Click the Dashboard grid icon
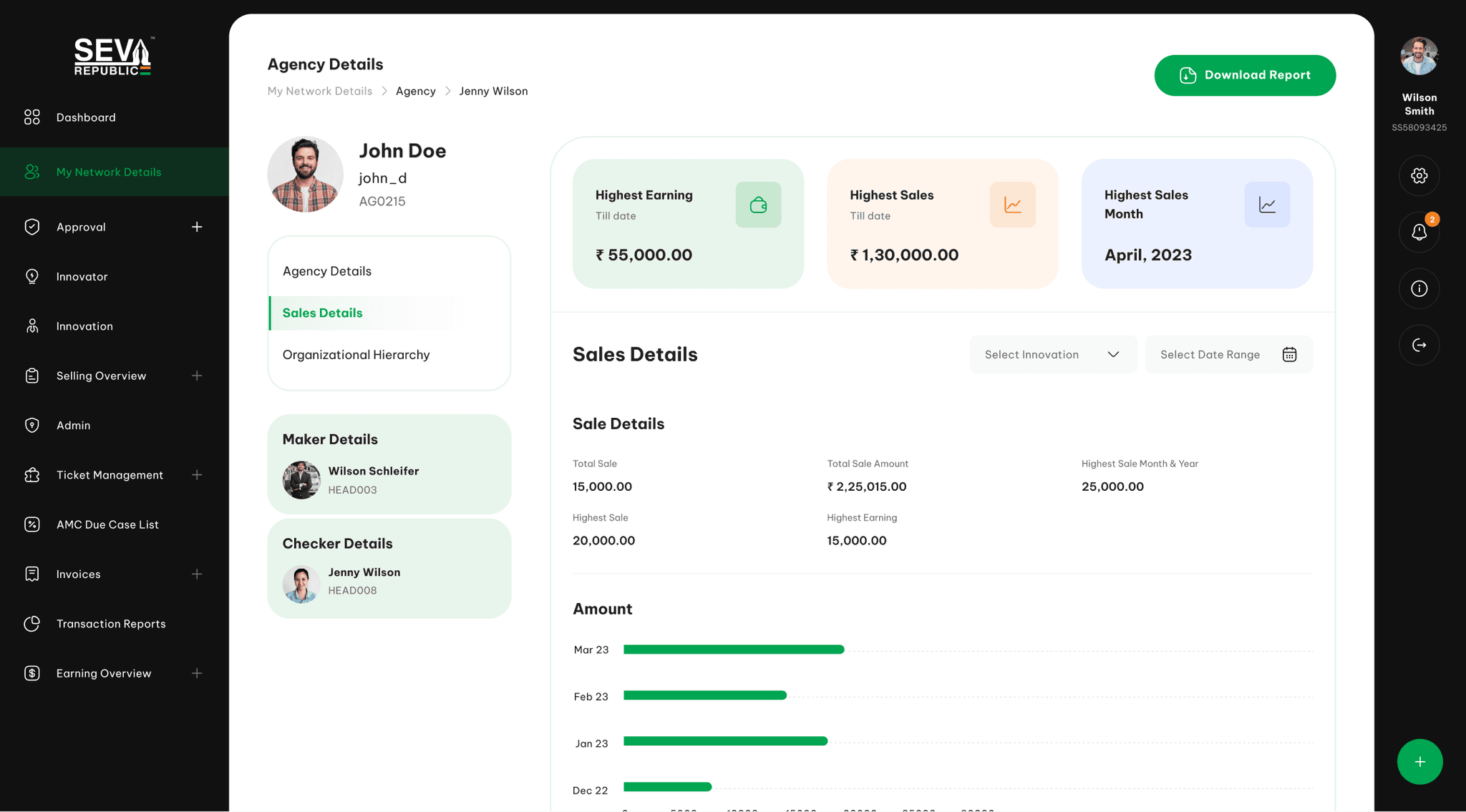This screenshot has width=1466, height=812. pos(32,117)
